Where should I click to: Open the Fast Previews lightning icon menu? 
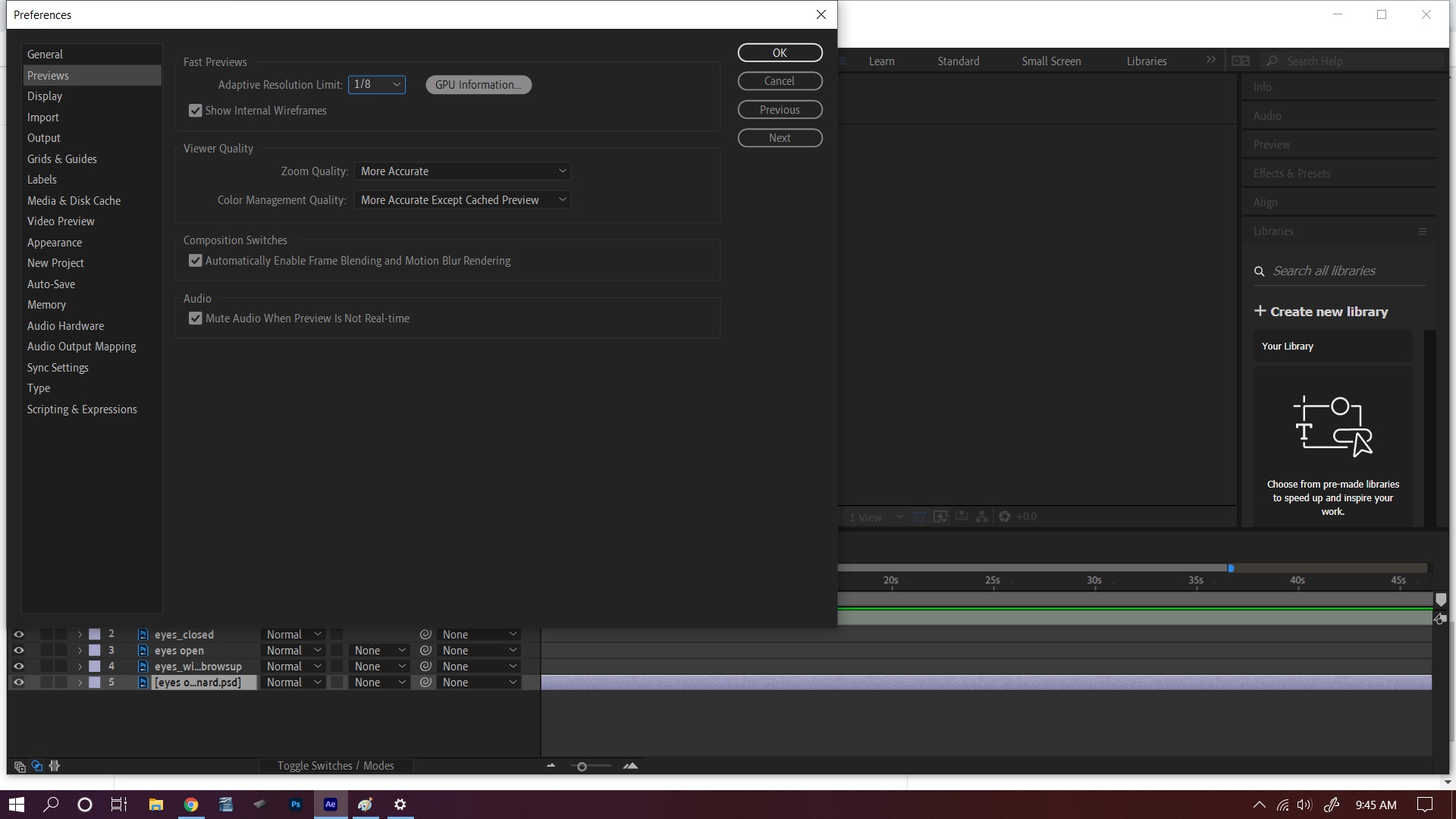pos(940,516)
